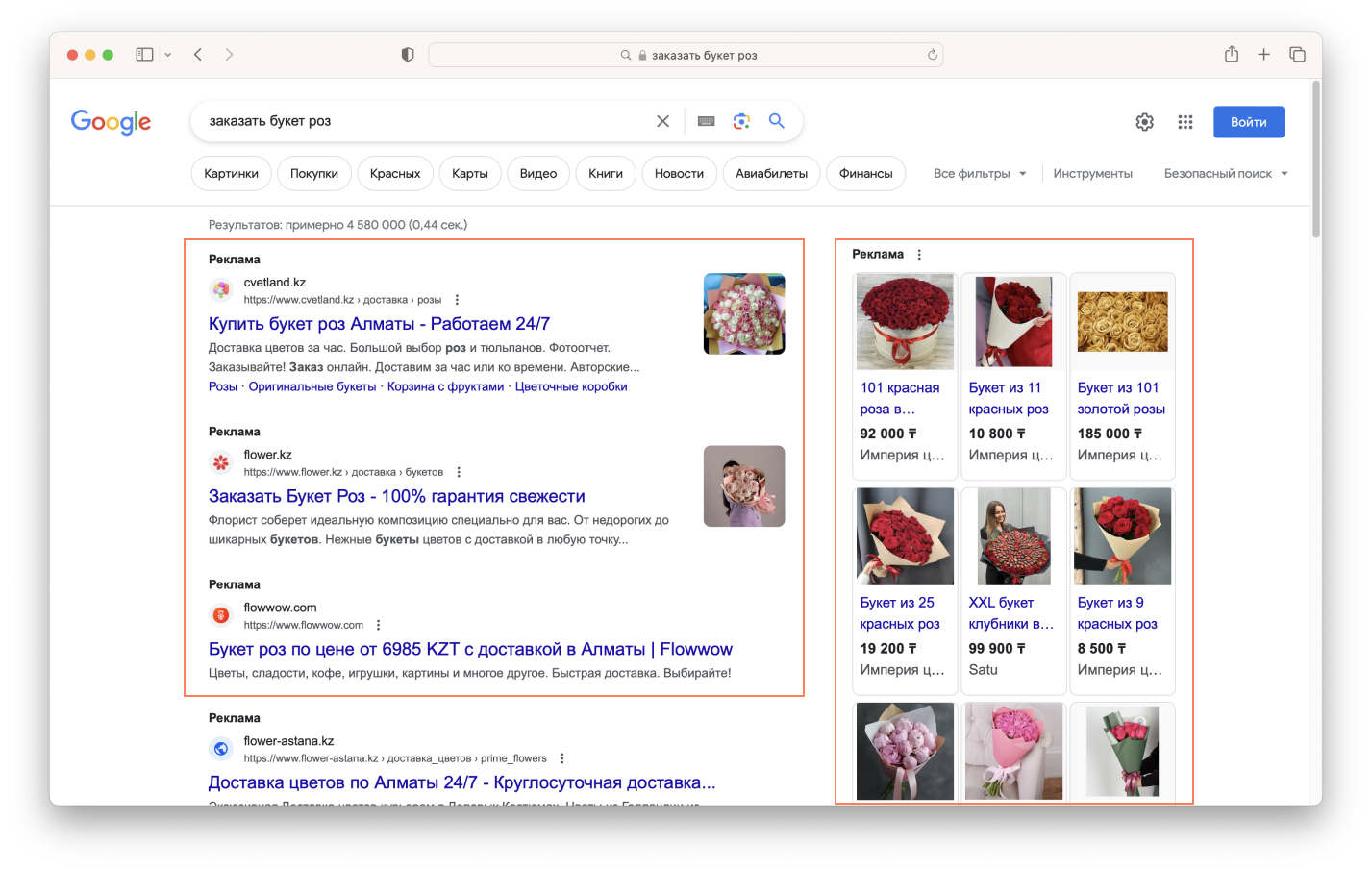Click the flower-astana.kz globe favicon
This screenshot has height=869, width=1372.
pos(221,749)
